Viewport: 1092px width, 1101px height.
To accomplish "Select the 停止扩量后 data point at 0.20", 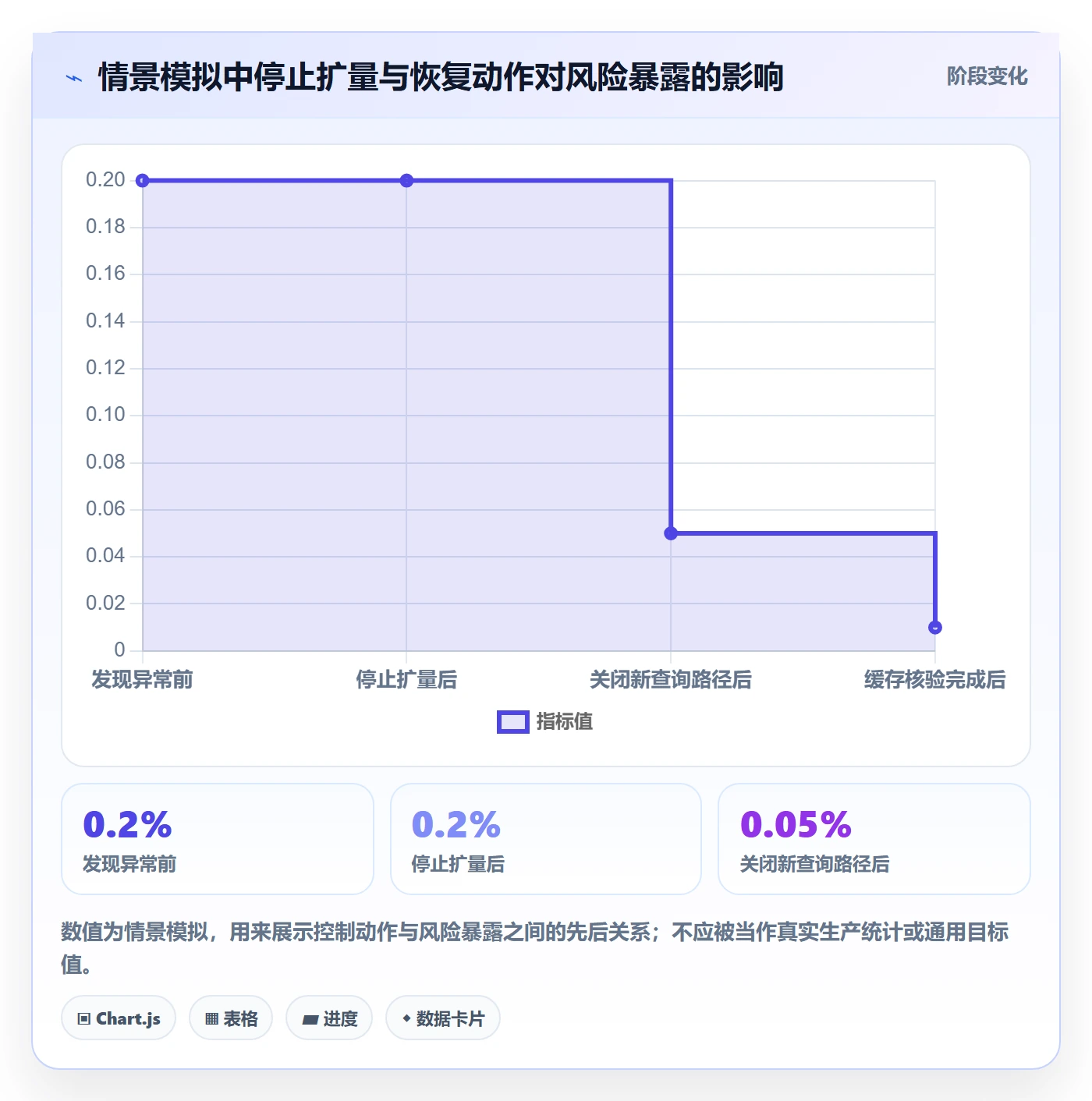I will (406, 181).
